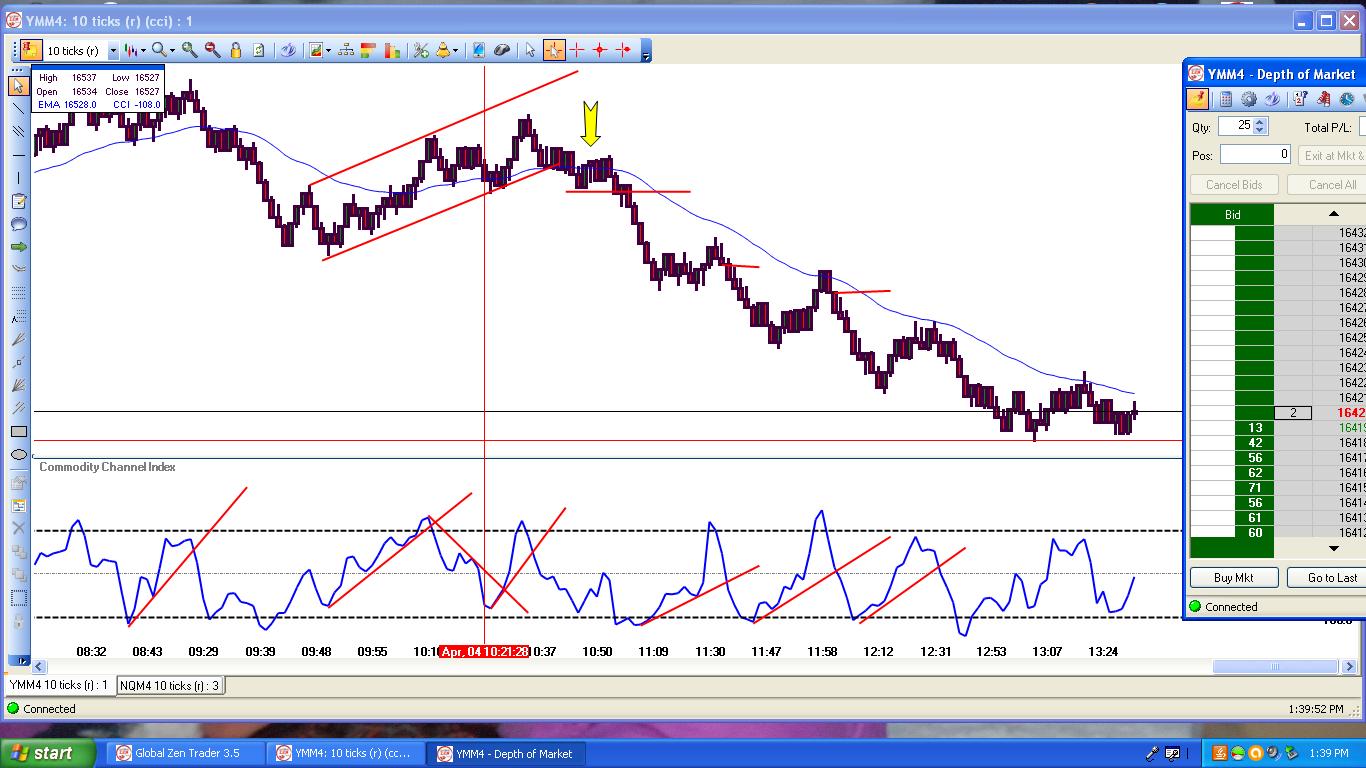Select the ellipse drawing tool
This screenshot has width=1366, height=768.
pos(18,455)
